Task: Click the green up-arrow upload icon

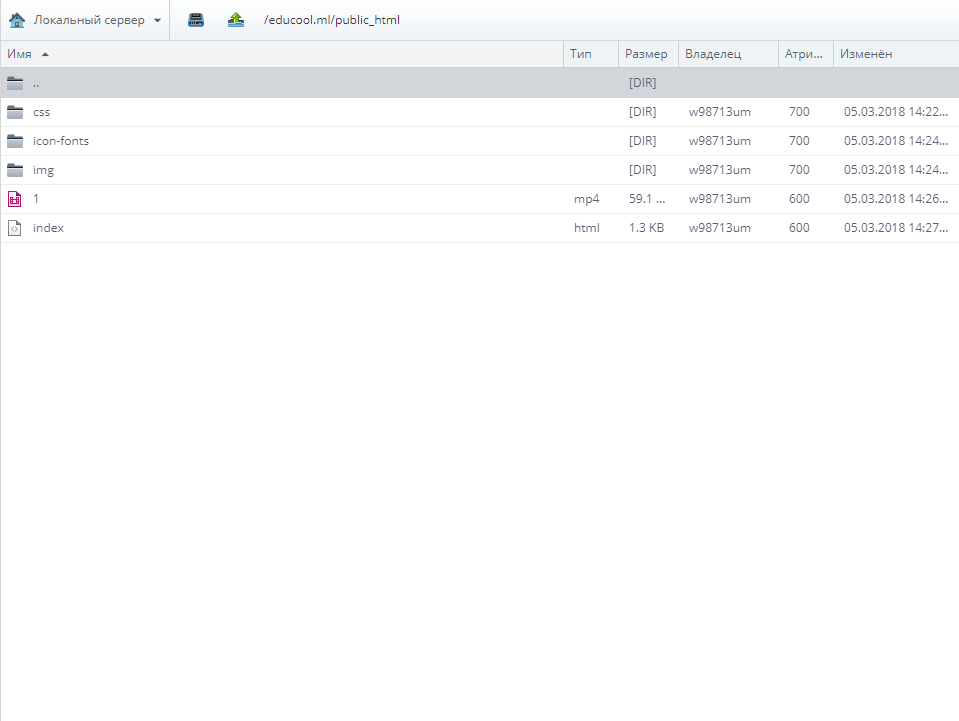Action: click(x=236, y=20)
